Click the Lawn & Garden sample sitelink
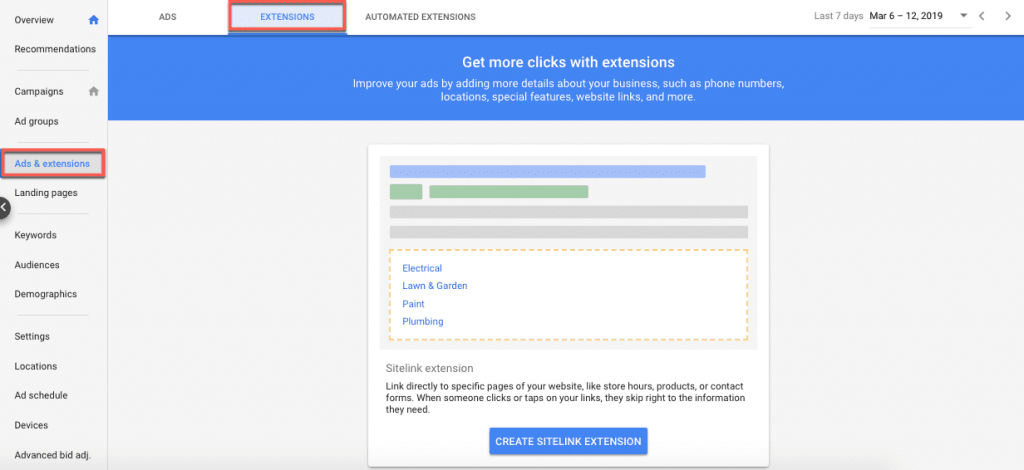This screenshot has width=1024, height=470. pyautogui.click(x=435, y=286)
